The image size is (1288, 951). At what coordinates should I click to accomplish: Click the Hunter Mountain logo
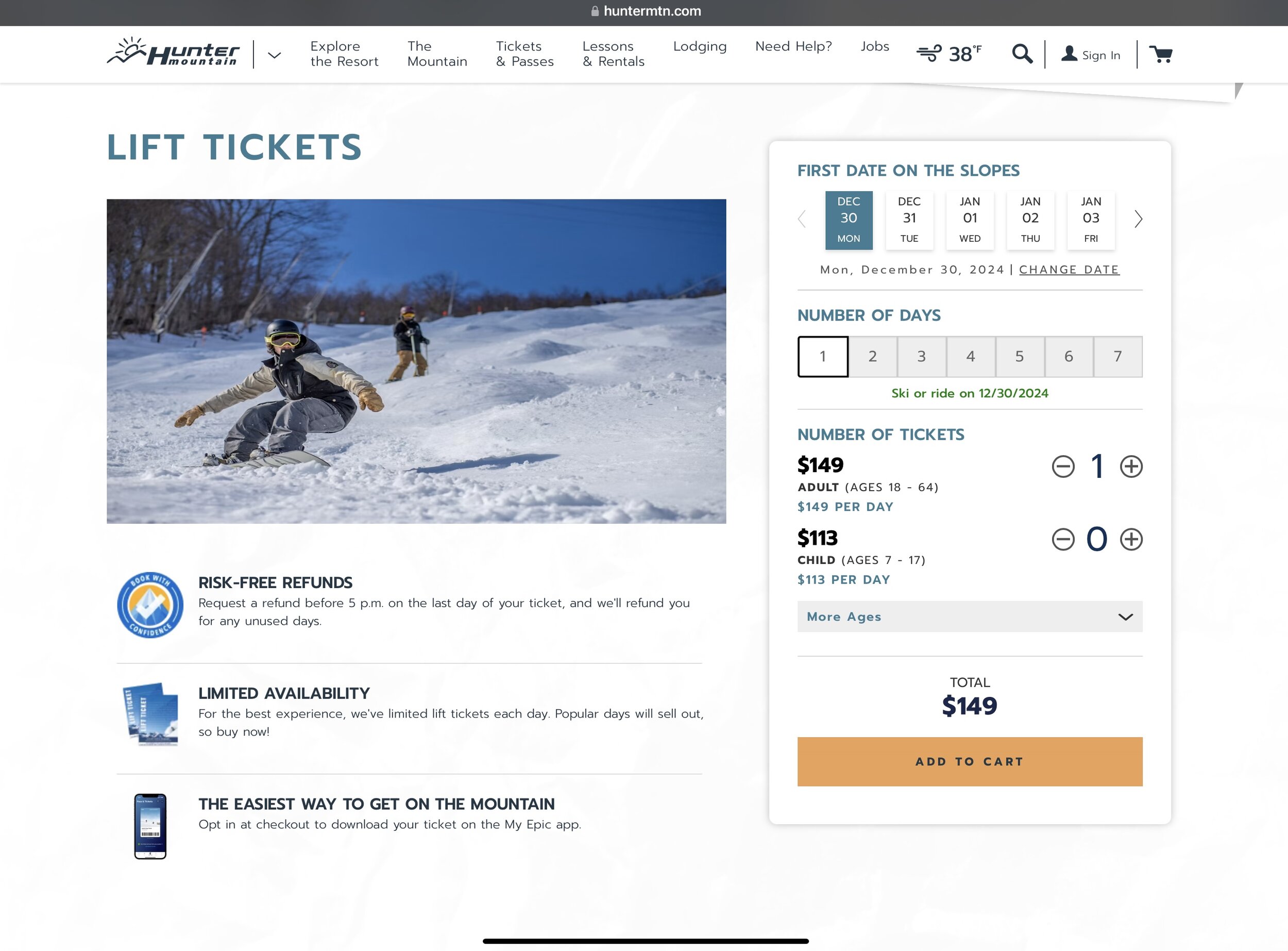[x=173, y=53]
